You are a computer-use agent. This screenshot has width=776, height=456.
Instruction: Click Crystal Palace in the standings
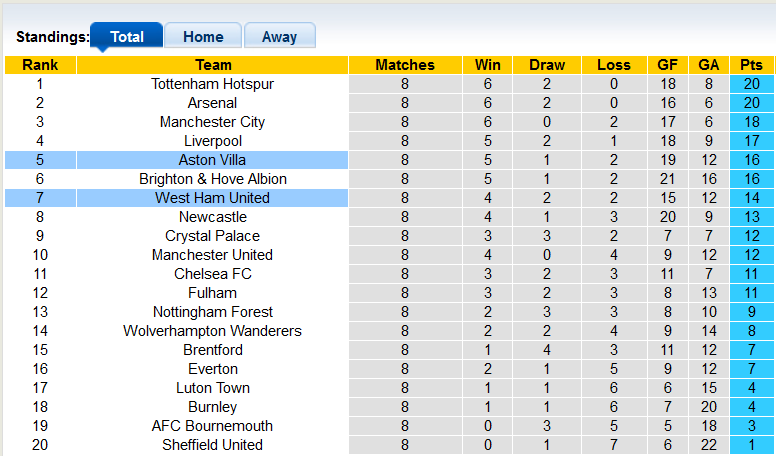[x=212, y=236]
